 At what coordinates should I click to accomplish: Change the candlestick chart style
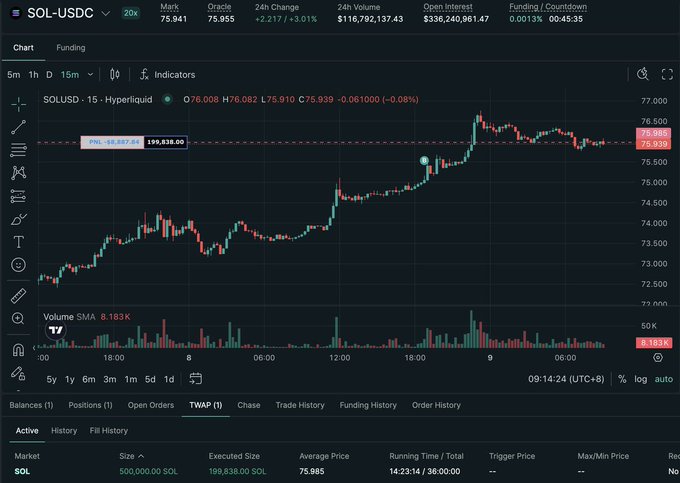[114, 75]
